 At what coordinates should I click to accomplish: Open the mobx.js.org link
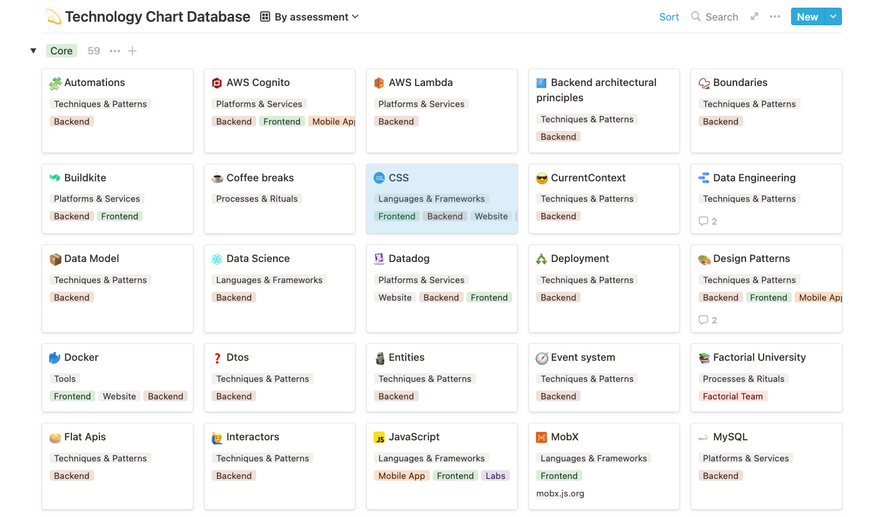560,493
